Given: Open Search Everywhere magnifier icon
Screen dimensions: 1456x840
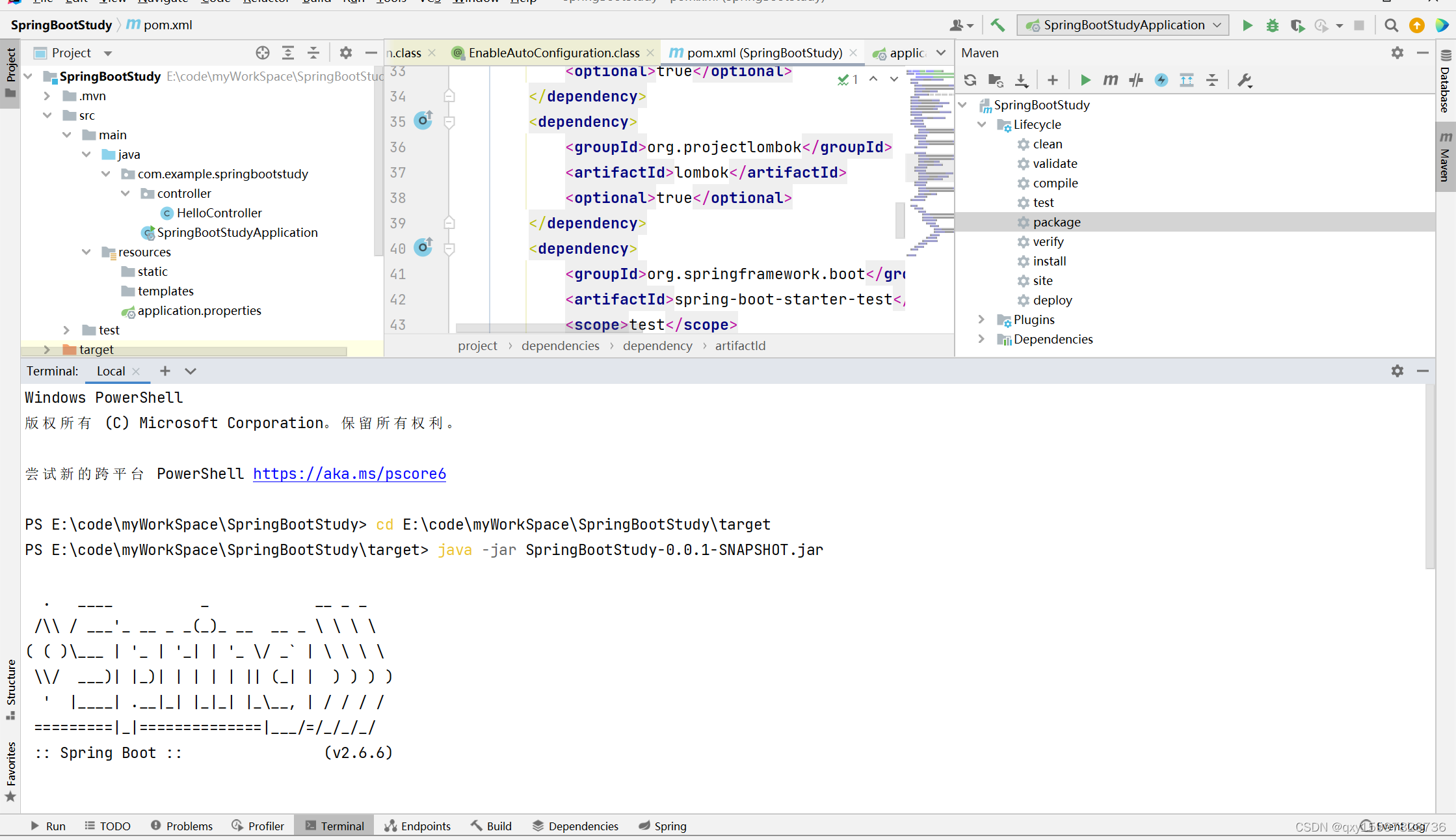Looking at the screenshot, I should click(1391, 25).
